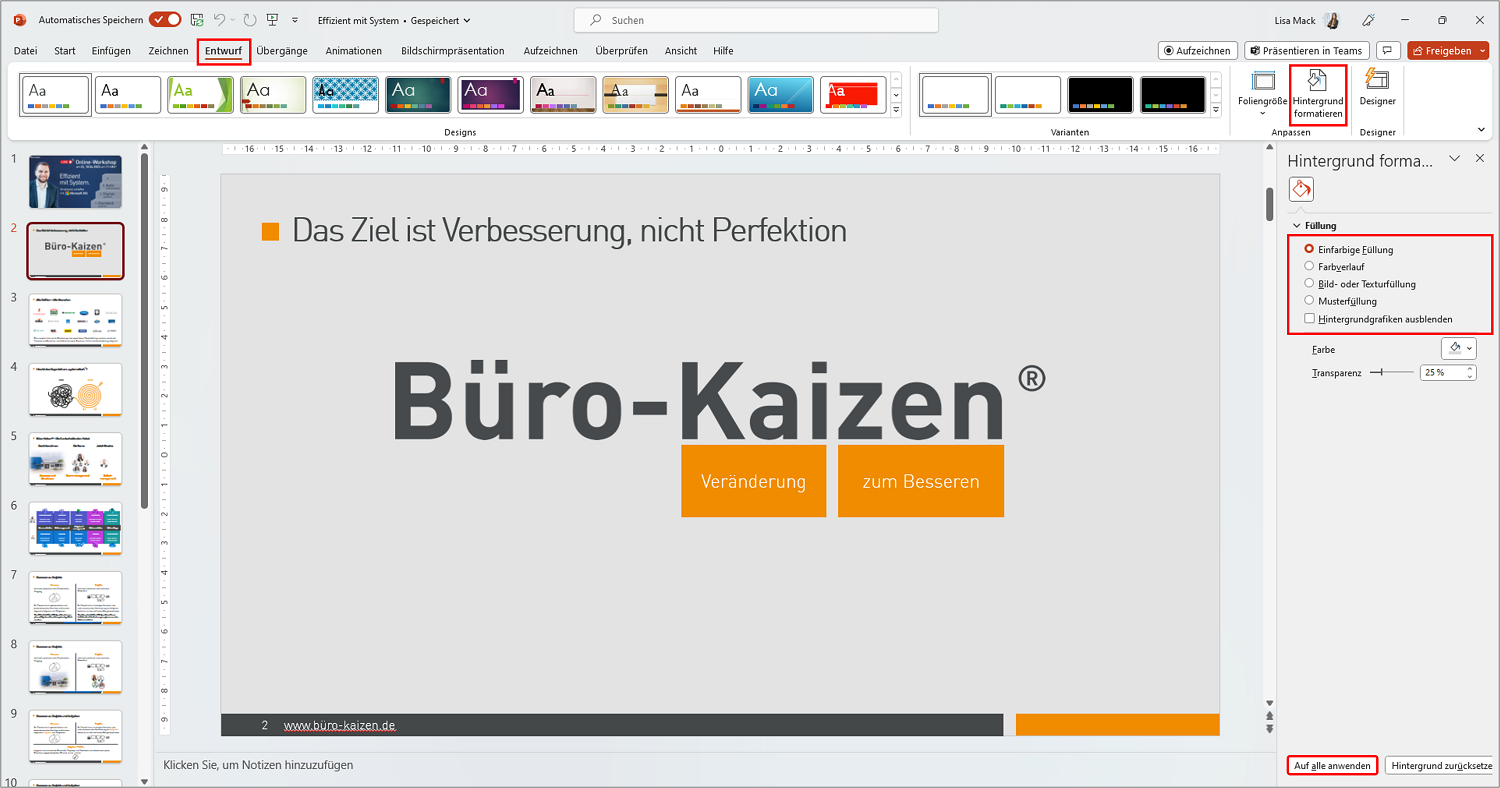This screenshot has height=788, width=1500.
Task: Open the Designer icon in ribbon
Action: (1377, 80)
